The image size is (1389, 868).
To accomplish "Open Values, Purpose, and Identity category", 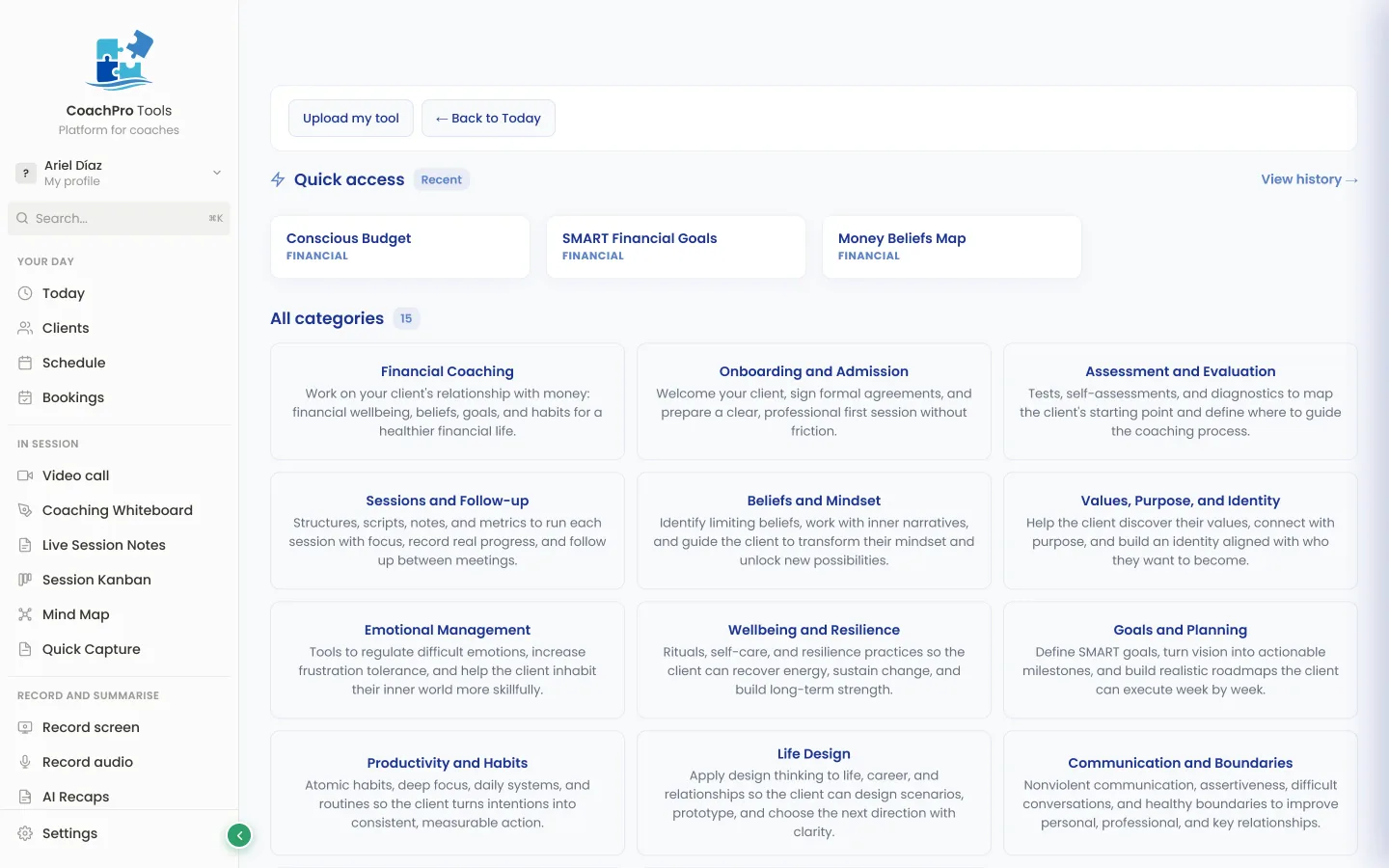I will pyautogui.click(x=1181, y=530).
